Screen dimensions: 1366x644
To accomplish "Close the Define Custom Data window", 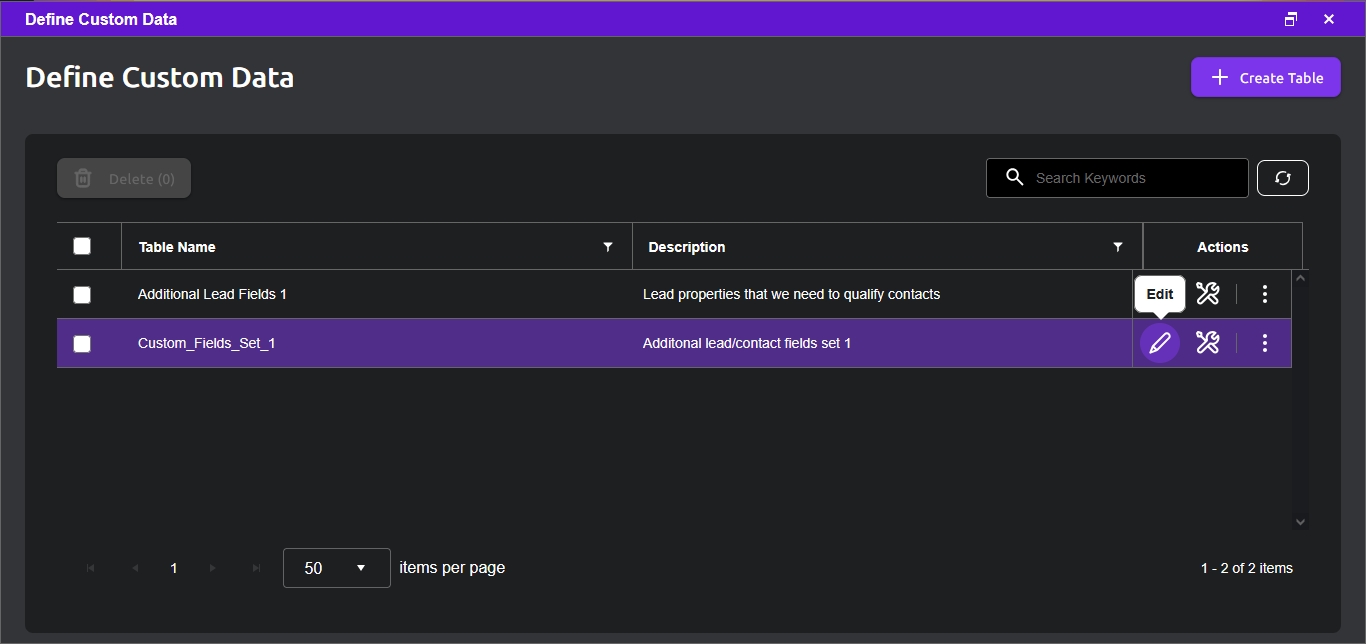I will pyautogui.click(x=1329, y=19).
